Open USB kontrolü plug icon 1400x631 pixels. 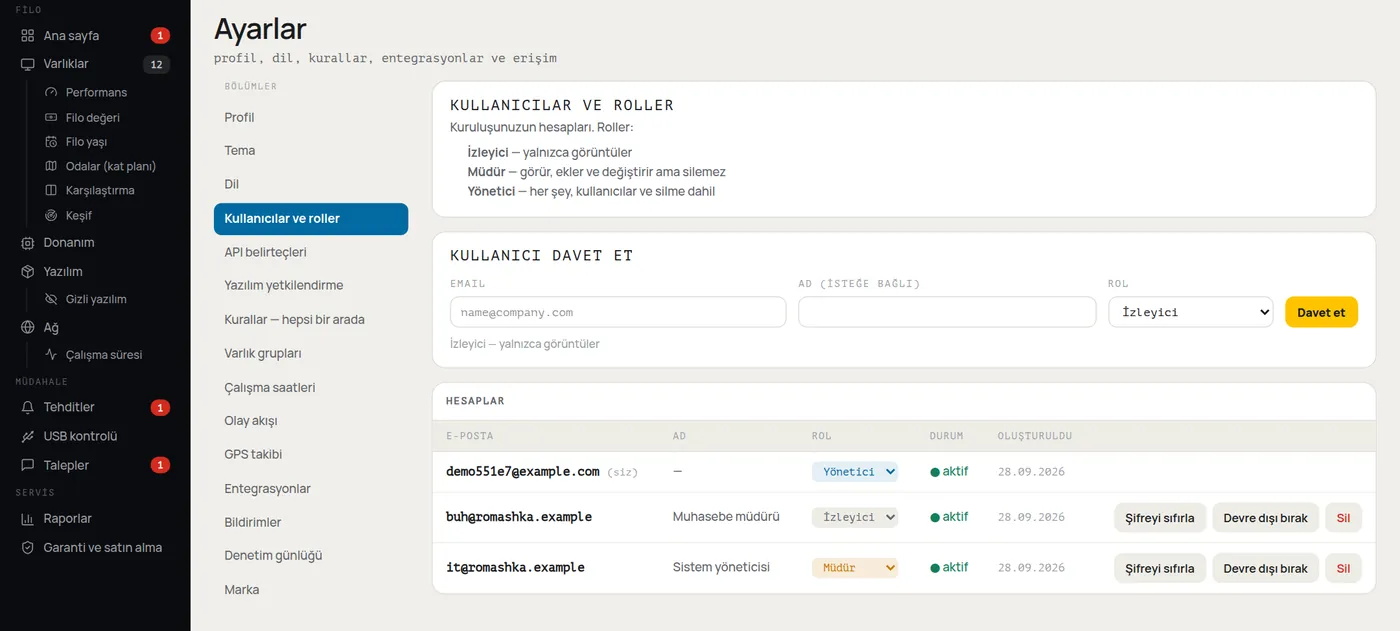[x=27, y=436]
